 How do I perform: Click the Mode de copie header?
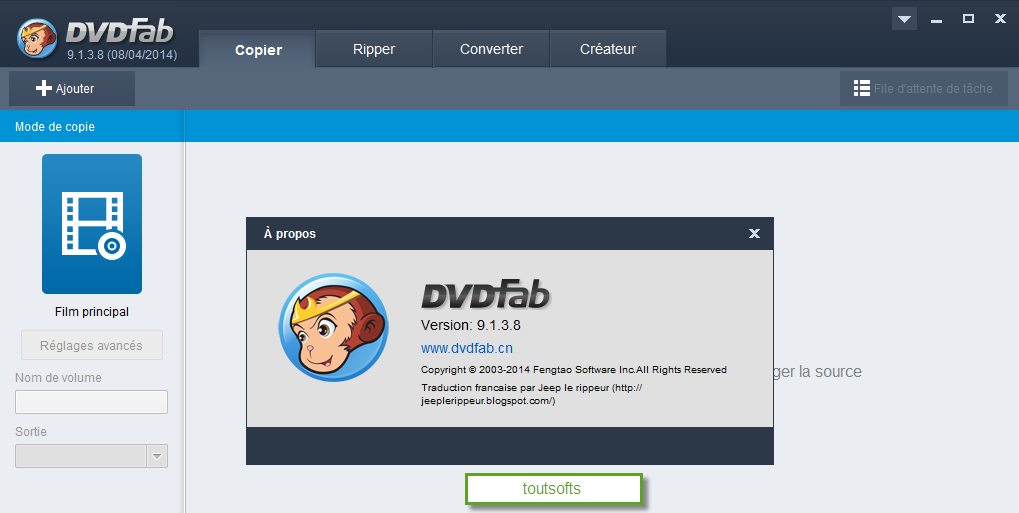point(55,127)
